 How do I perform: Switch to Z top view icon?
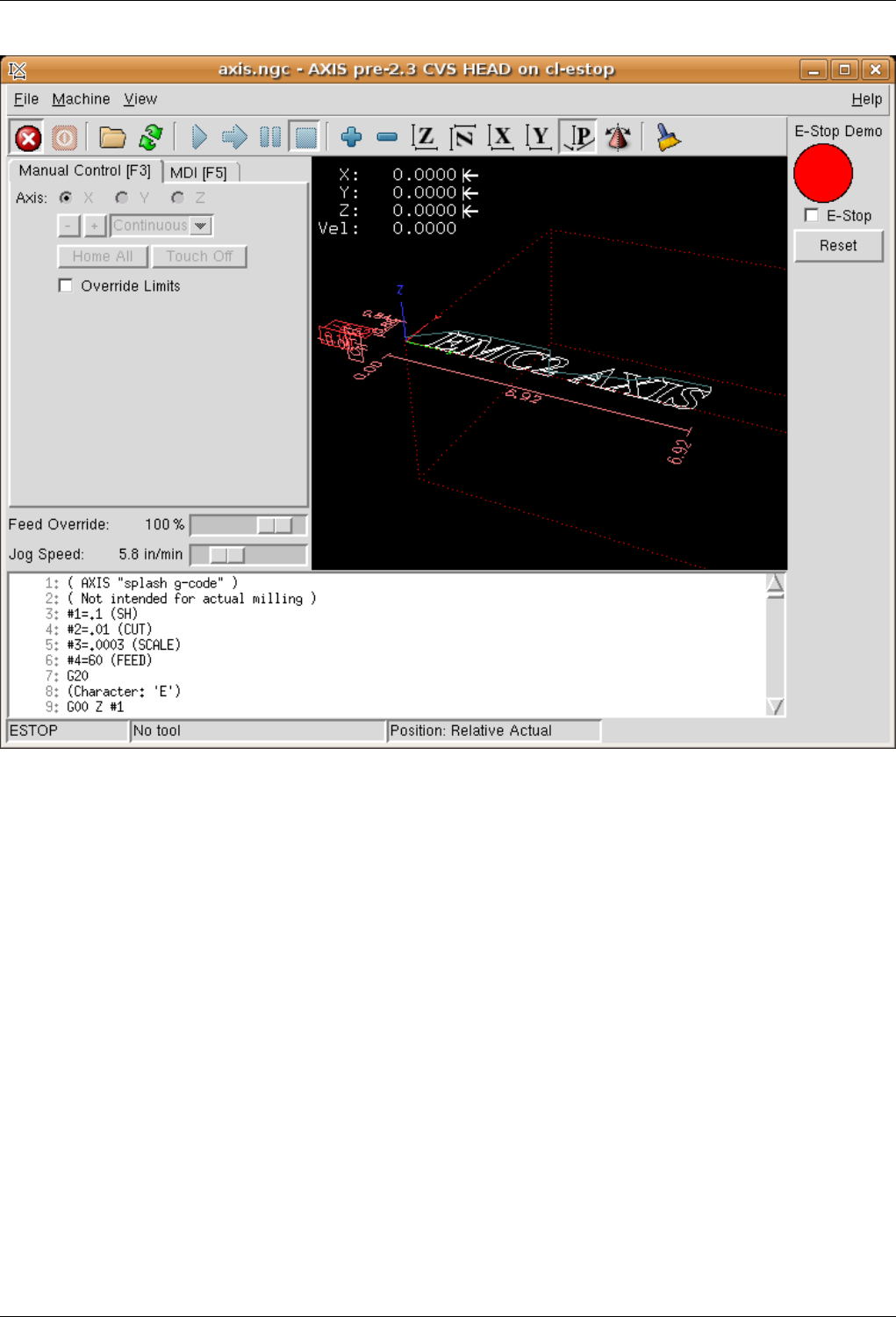pos(425,137)
